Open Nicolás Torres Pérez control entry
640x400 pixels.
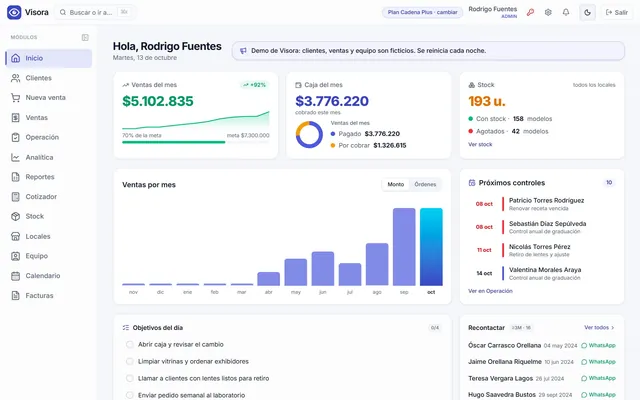click(542, 250)
